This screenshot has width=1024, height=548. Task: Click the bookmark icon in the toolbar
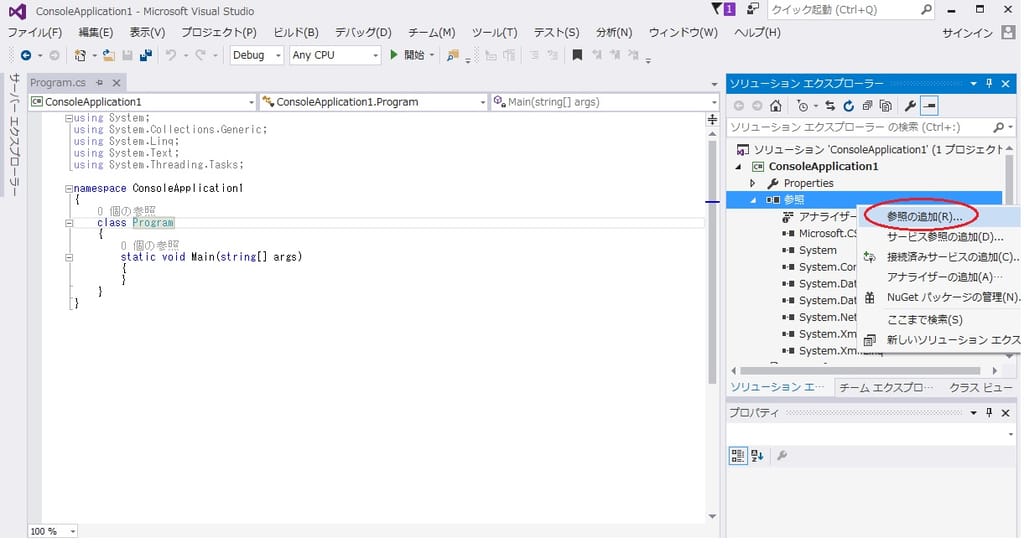[577, 55]
